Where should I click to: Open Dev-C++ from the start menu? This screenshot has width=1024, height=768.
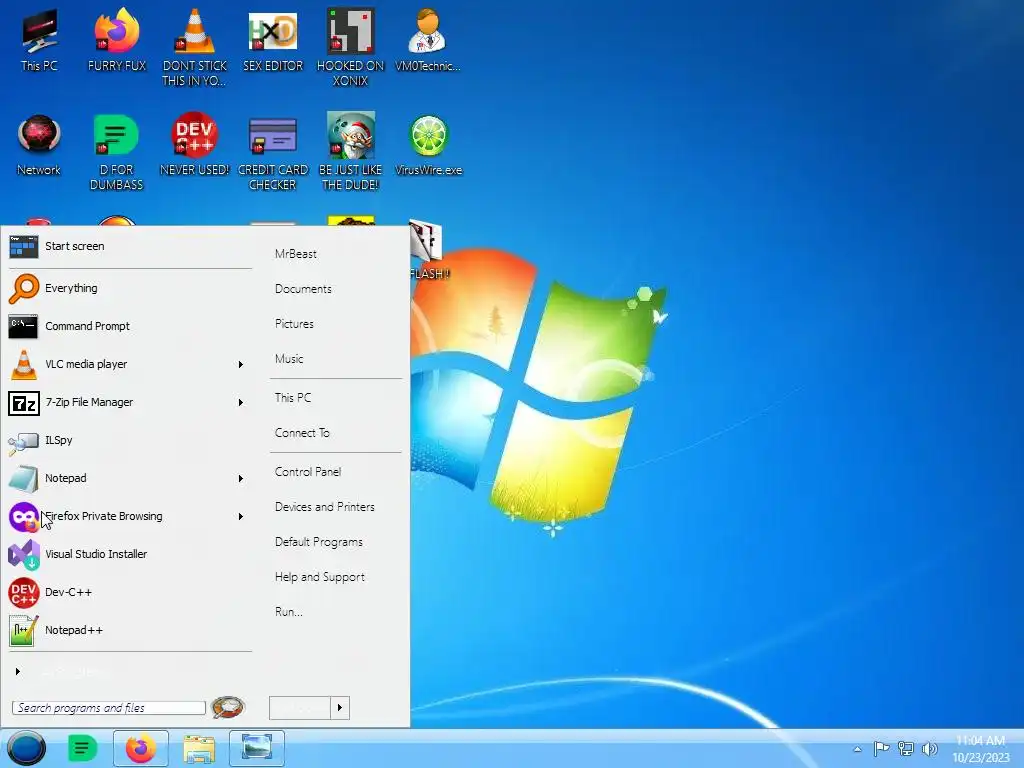(129, 592)
